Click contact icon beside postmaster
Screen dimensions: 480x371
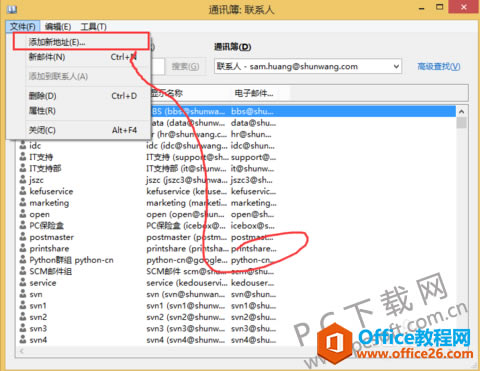coord(23,237)
